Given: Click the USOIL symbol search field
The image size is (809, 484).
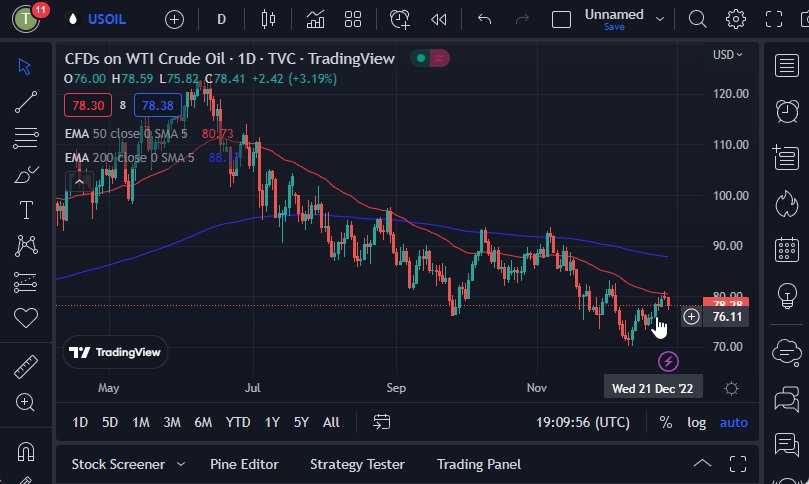Looking at the screenshot, I should (x=106, y=19).
